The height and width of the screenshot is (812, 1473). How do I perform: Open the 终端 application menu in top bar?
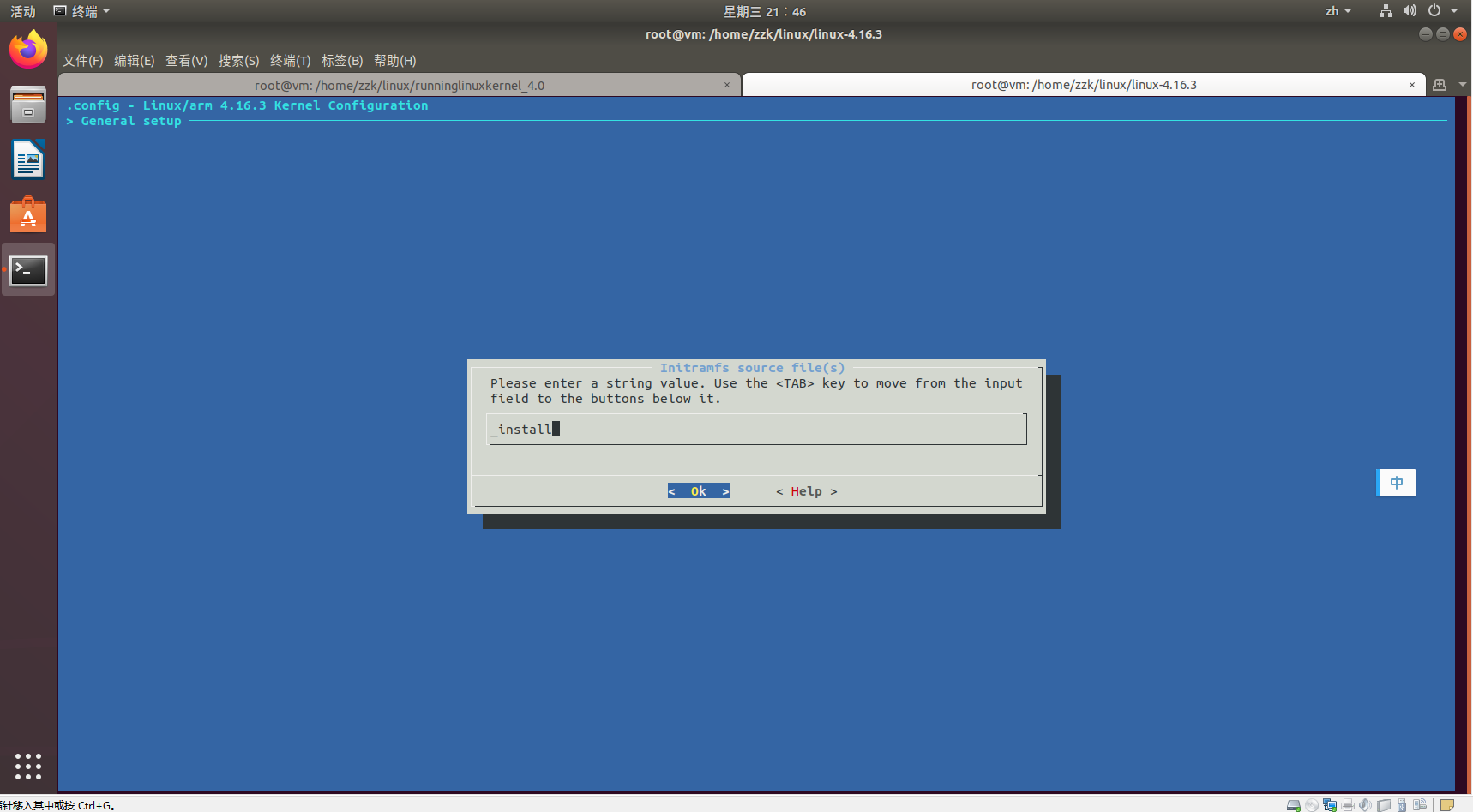pos(81,11)
